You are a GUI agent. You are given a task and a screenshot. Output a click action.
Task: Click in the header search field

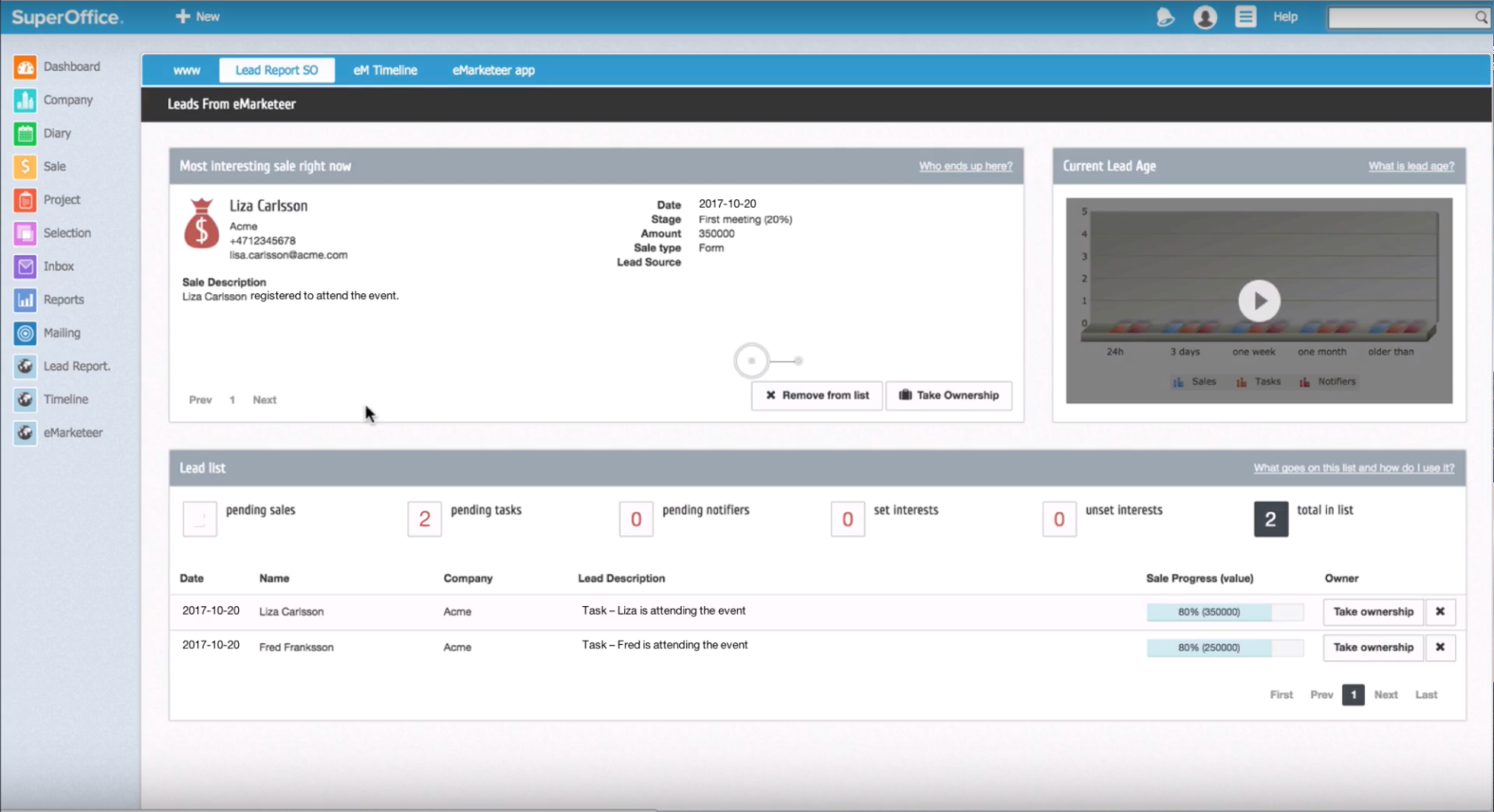pos(1401,17)
